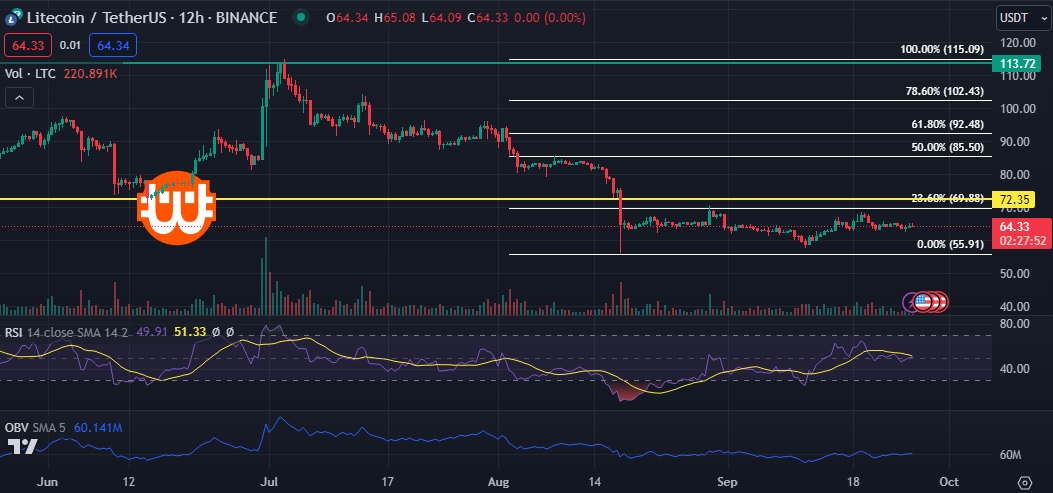Open the frontmost US flag economic event
The height and width of the screenshot is (493, 1053).
[x=923, y=303]
